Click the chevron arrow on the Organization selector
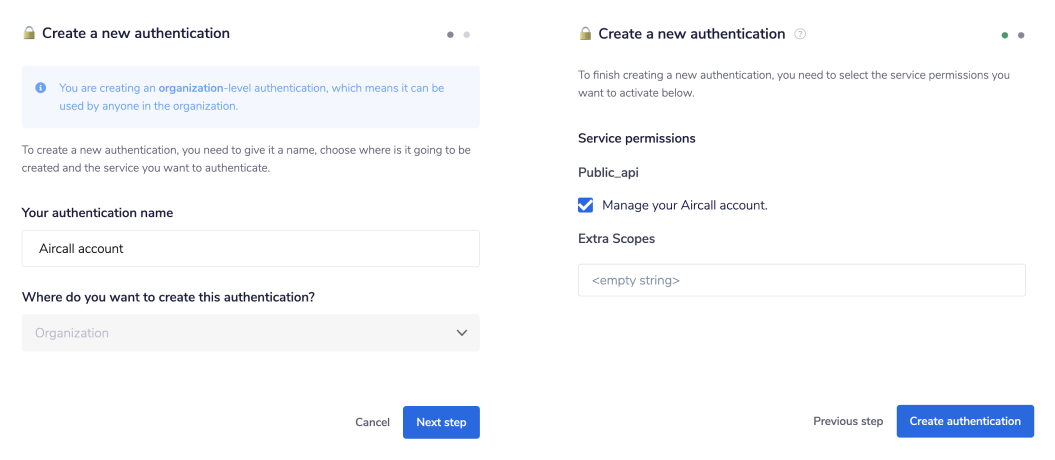This screenshot has width=1055, height=460. tap(461, 333)
